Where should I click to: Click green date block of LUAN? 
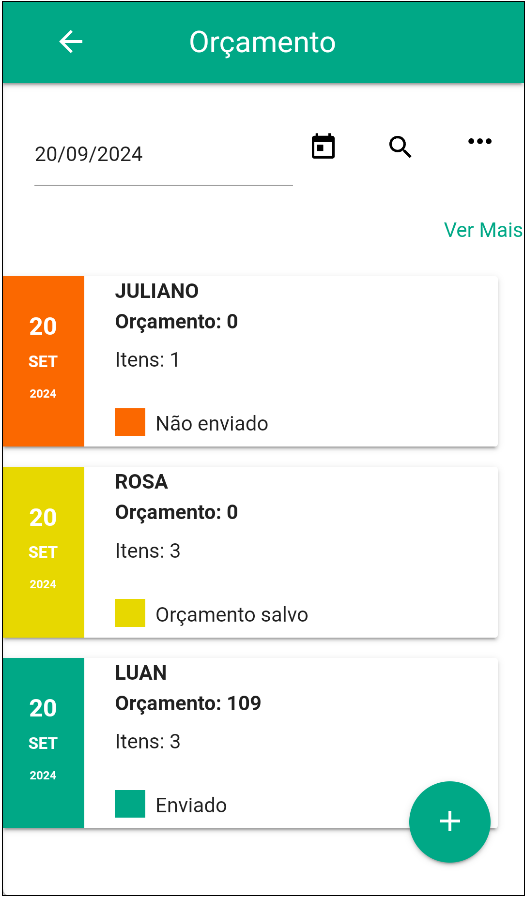(x=43, y=743)
